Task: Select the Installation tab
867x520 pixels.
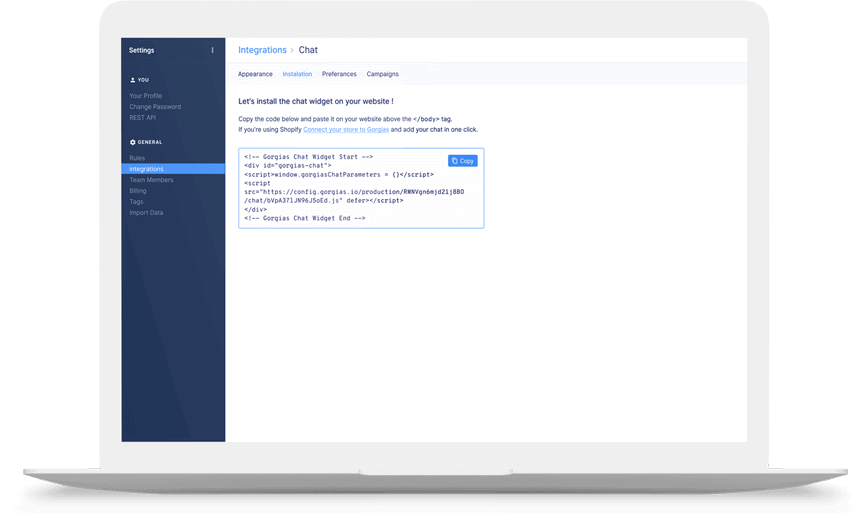Action: click(x=297, y=74)
